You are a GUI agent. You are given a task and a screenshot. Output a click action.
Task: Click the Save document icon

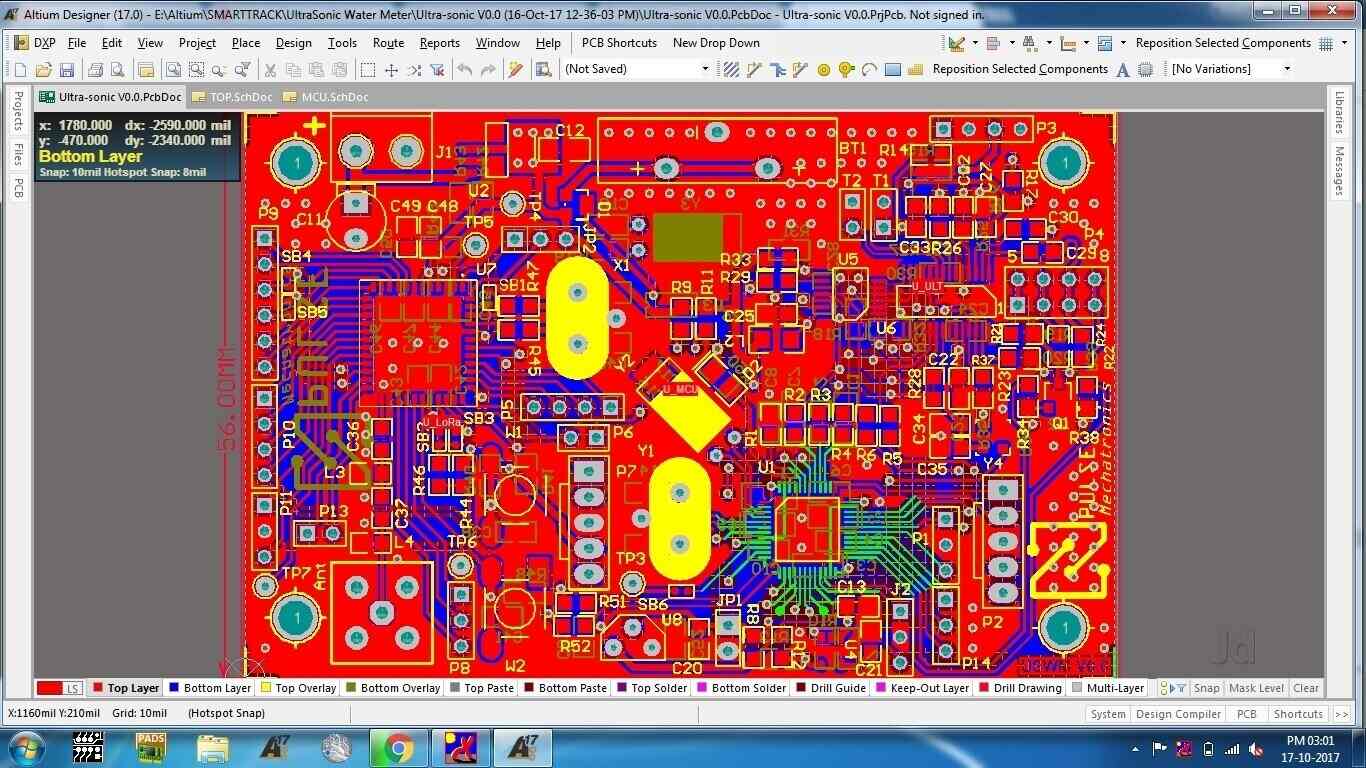(67, 70)
